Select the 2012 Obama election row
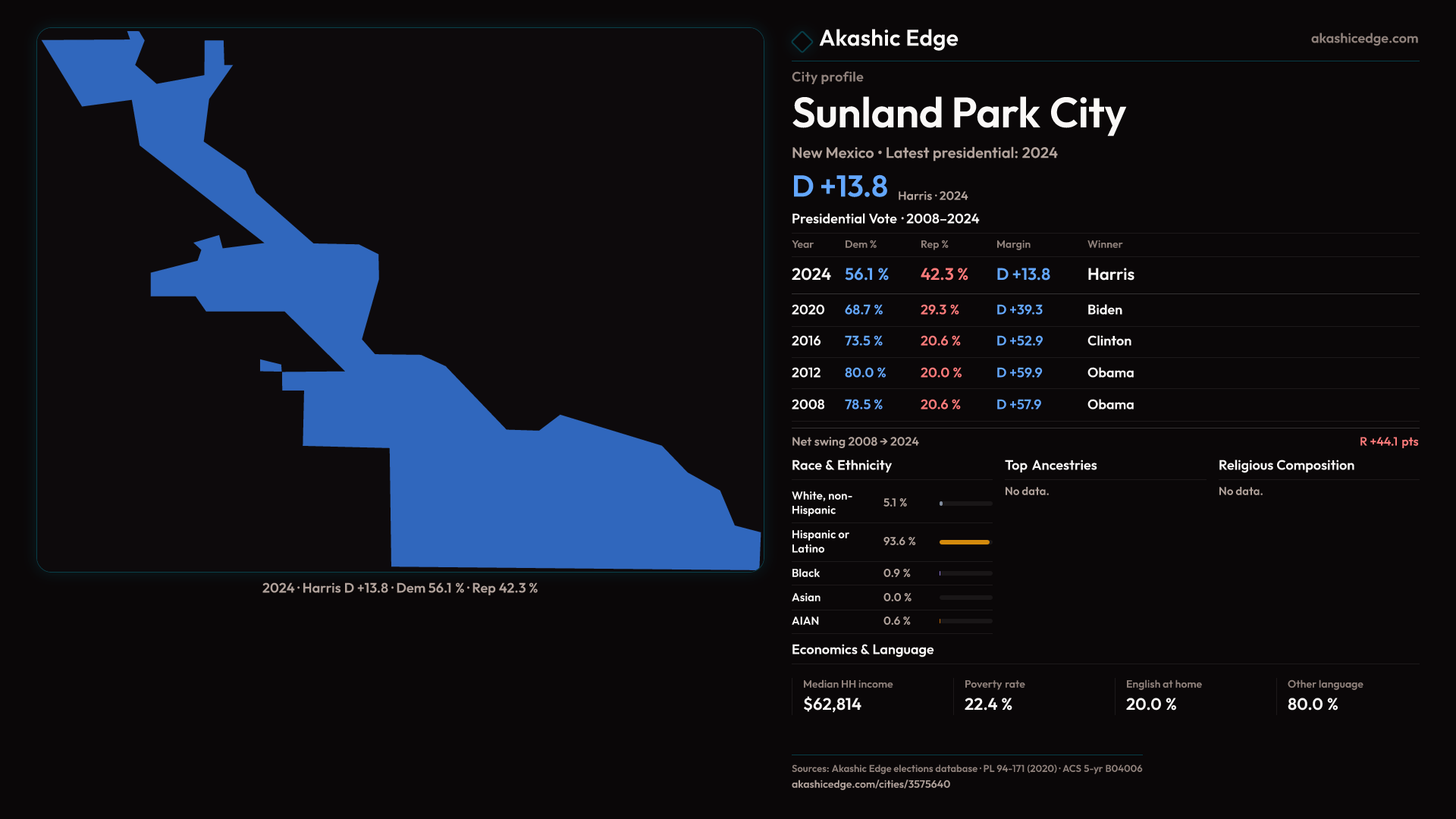 1104,373
